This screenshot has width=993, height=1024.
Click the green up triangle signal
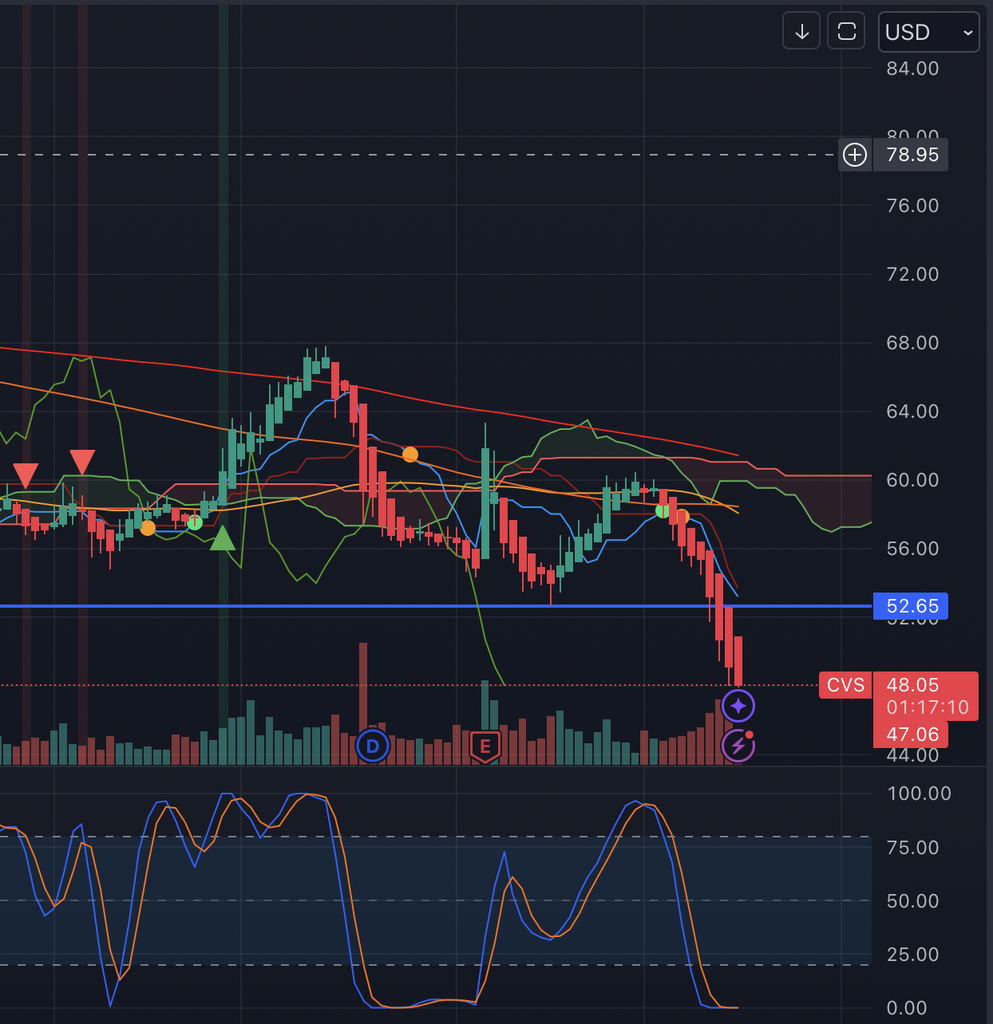tap(223, 539)
